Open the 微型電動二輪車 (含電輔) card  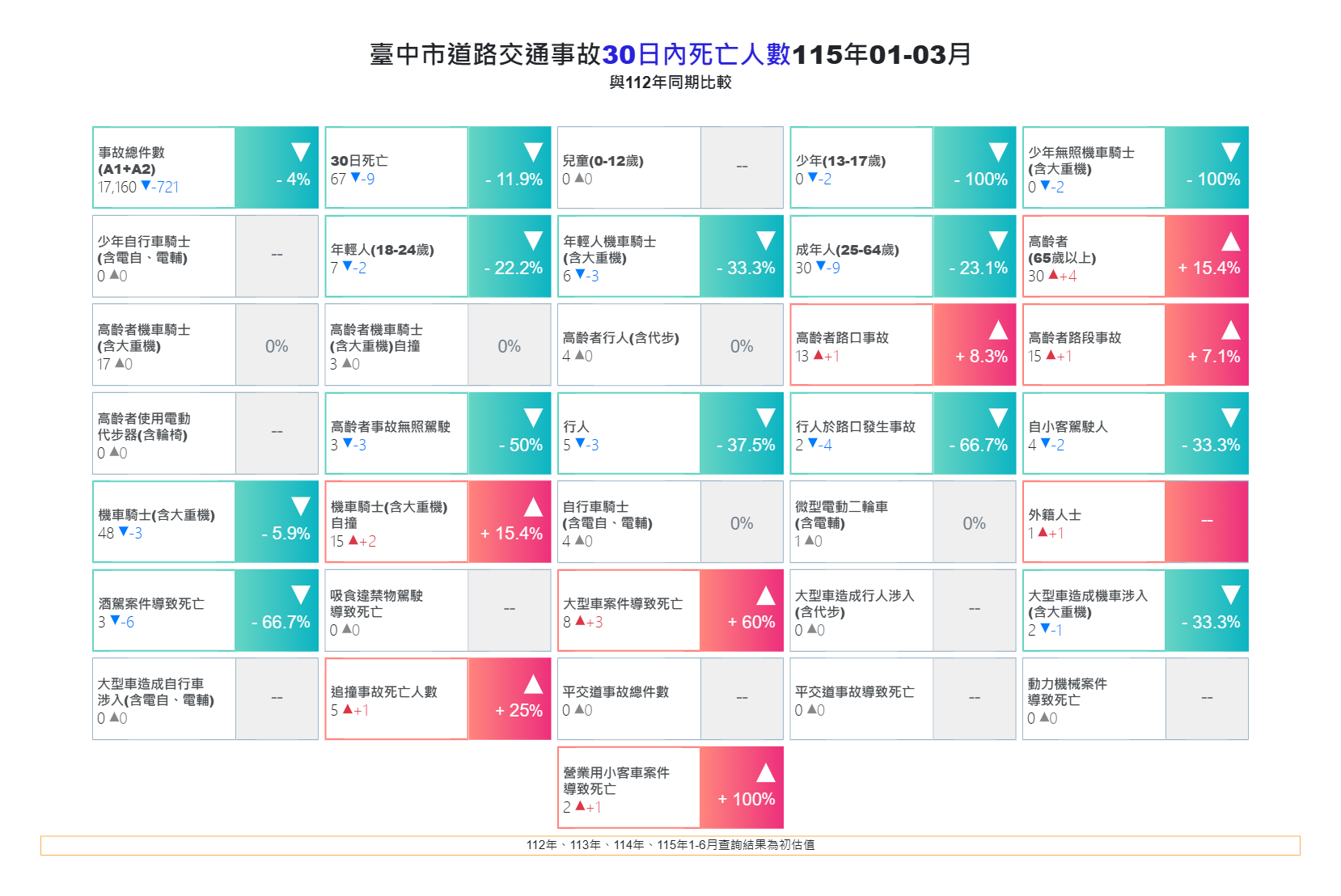(x=903, y=522)
